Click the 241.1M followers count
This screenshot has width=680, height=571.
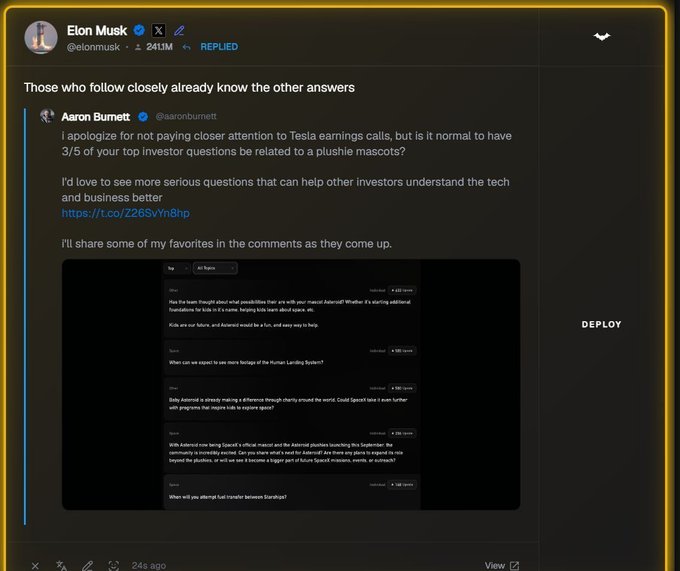tap(154, 47)
